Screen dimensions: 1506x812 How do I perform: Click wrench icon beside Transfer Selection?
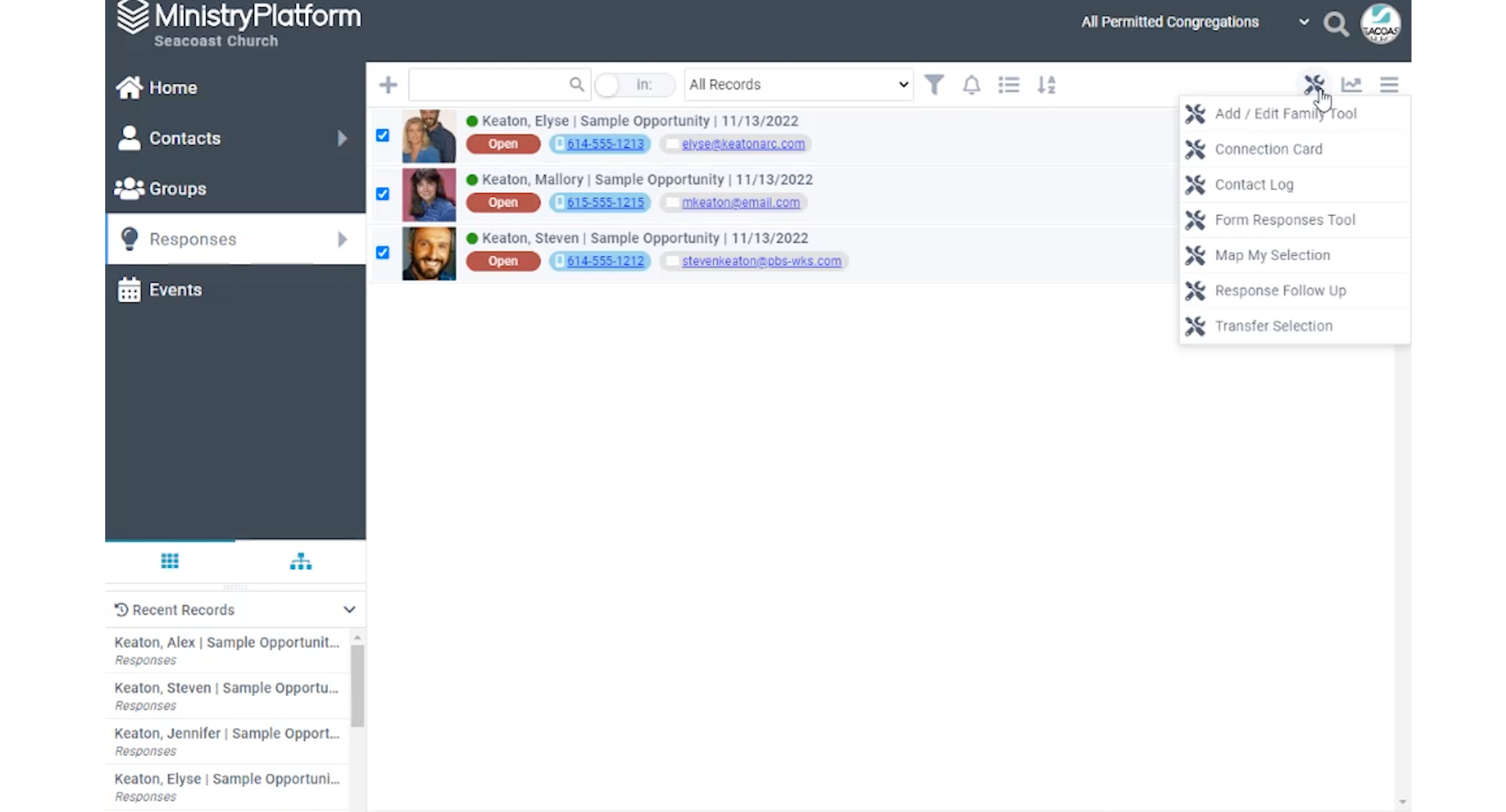(1195, 326)
